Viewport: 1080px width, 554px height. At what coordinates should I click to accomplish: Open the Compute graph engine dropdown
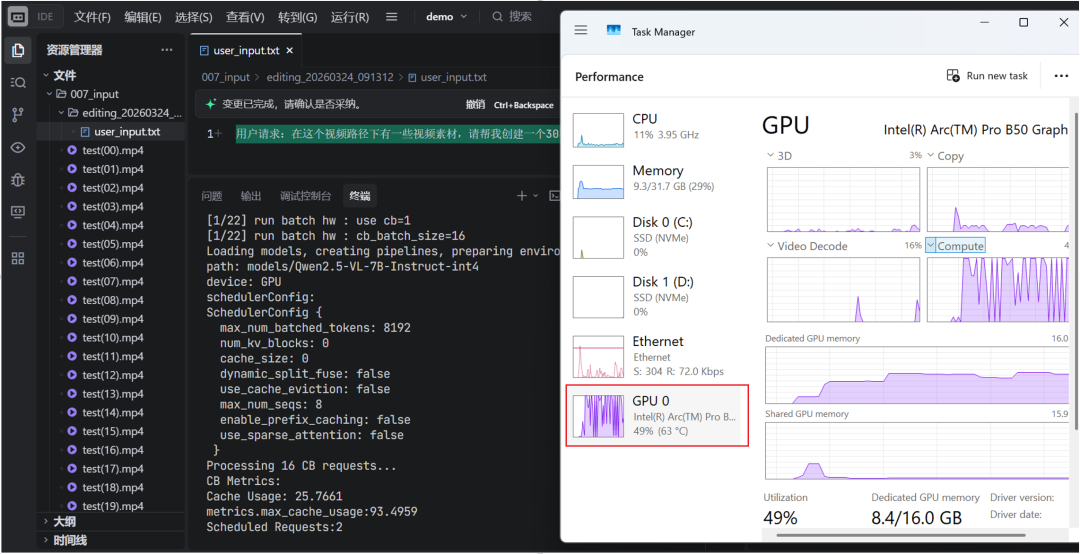tap(932, 246)
